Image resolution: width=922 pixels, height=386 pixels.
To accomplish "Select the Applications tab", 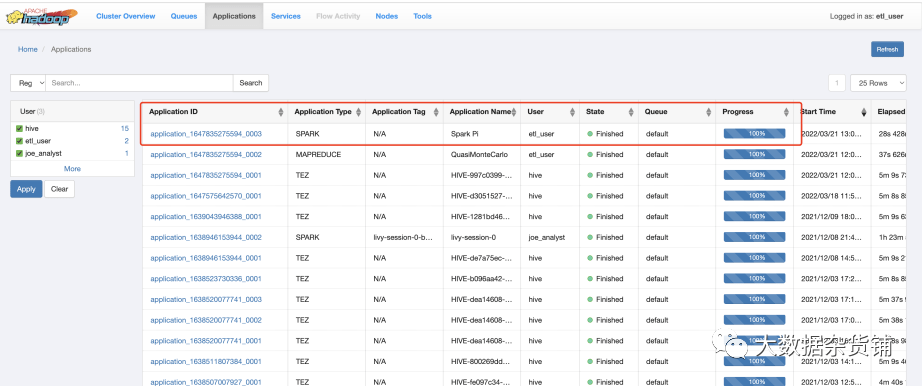I will click(234, 16).
